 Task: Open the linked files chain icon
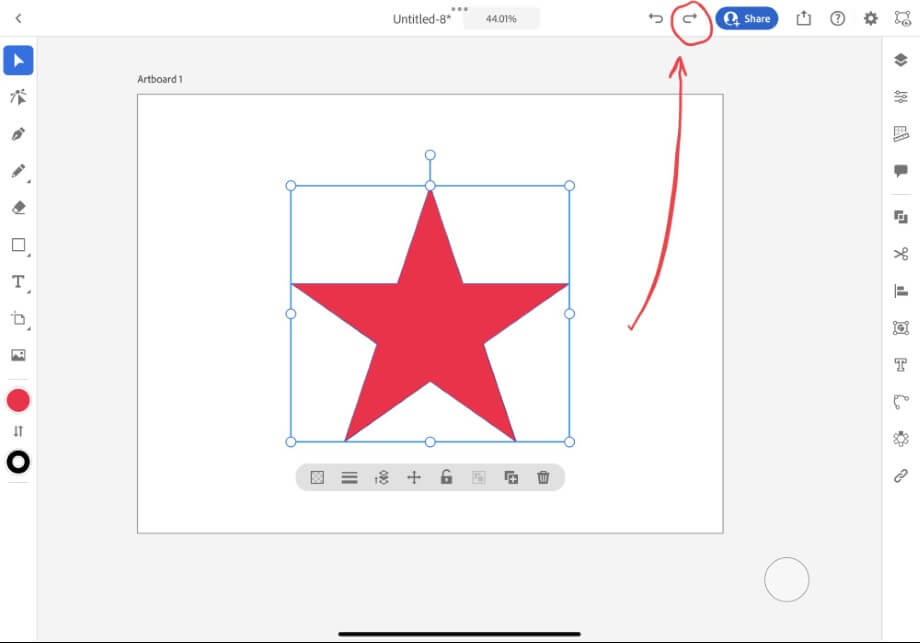(x=901, y=476)
